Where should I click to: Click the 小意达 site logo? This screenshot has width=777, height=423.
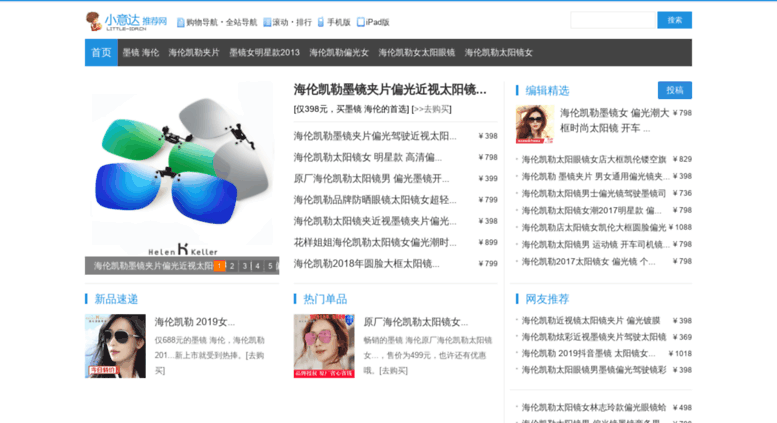click(126, 21)
